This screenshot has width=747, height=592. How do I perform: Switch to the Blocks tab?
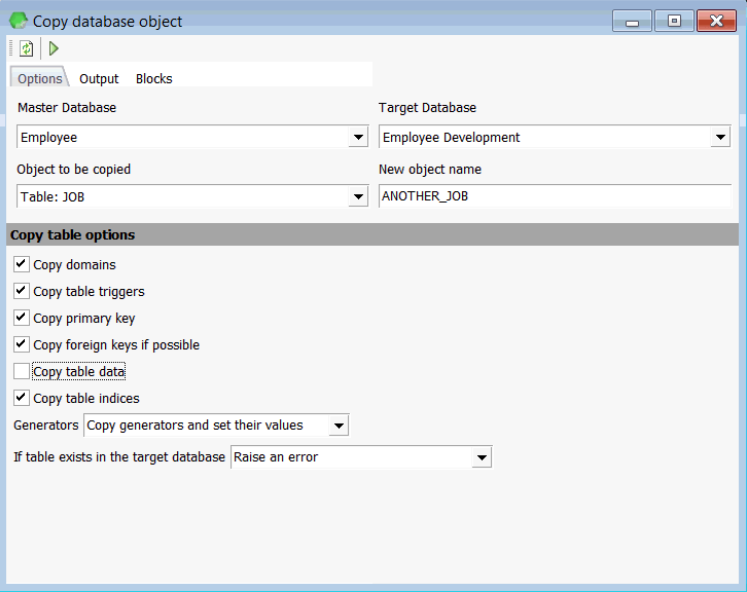coord(154,78)
